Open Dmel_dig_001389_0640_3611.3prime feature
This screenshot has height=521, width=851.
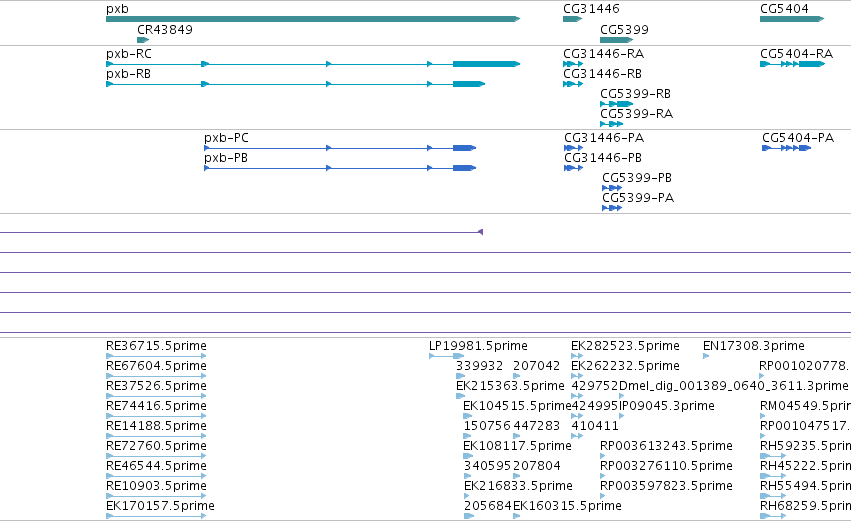(x=734, y=386)
